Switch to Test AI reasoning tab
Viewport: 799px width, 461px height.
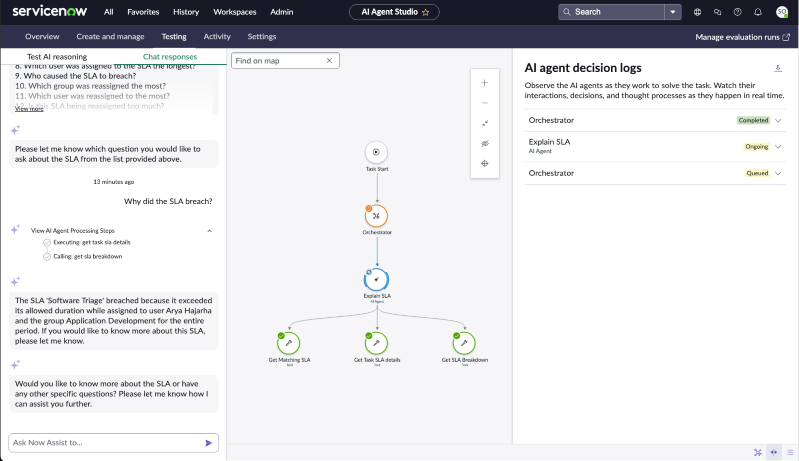point(57,57)
